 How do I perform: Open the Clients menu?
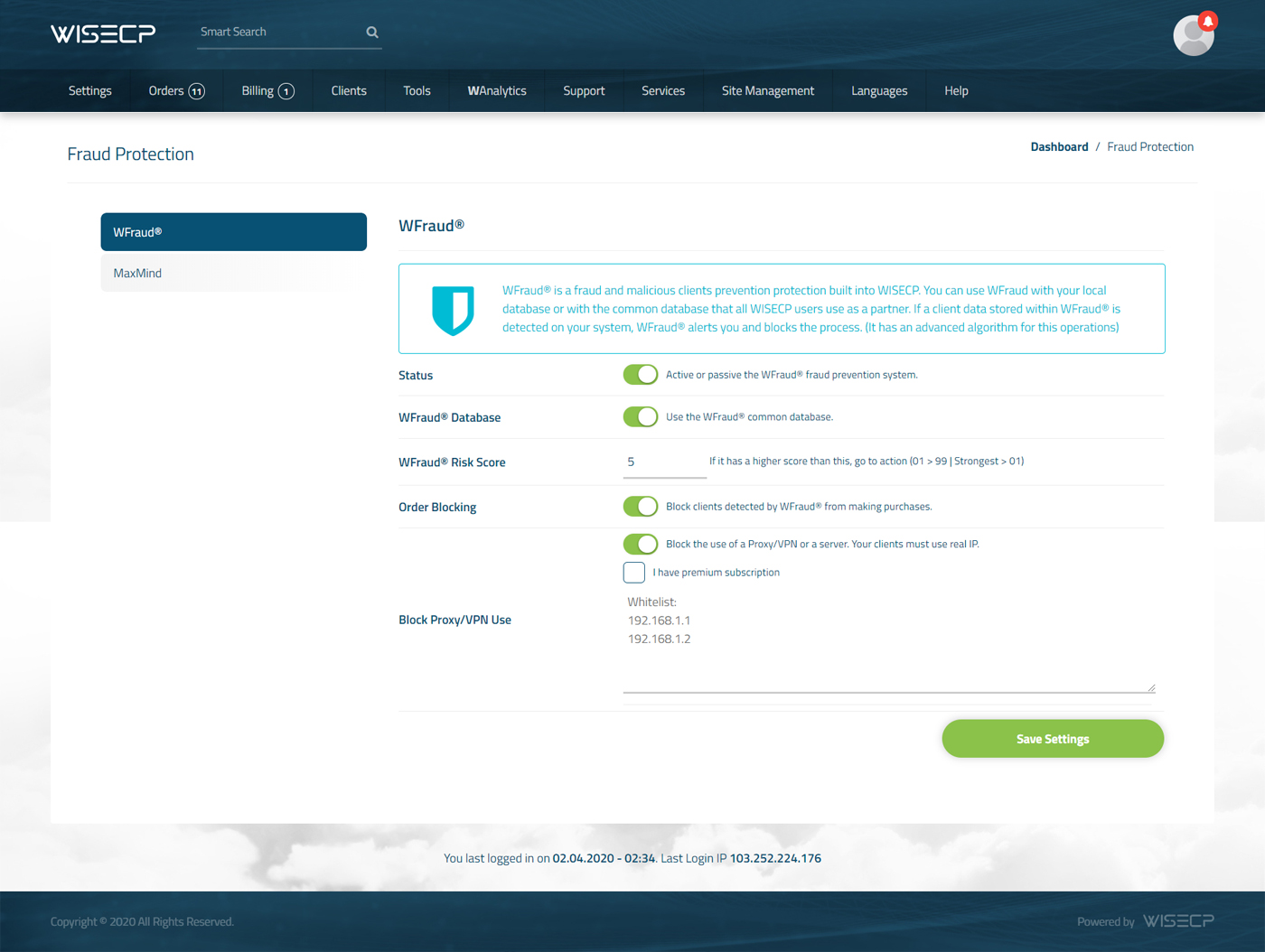click(x=349, y=91)
